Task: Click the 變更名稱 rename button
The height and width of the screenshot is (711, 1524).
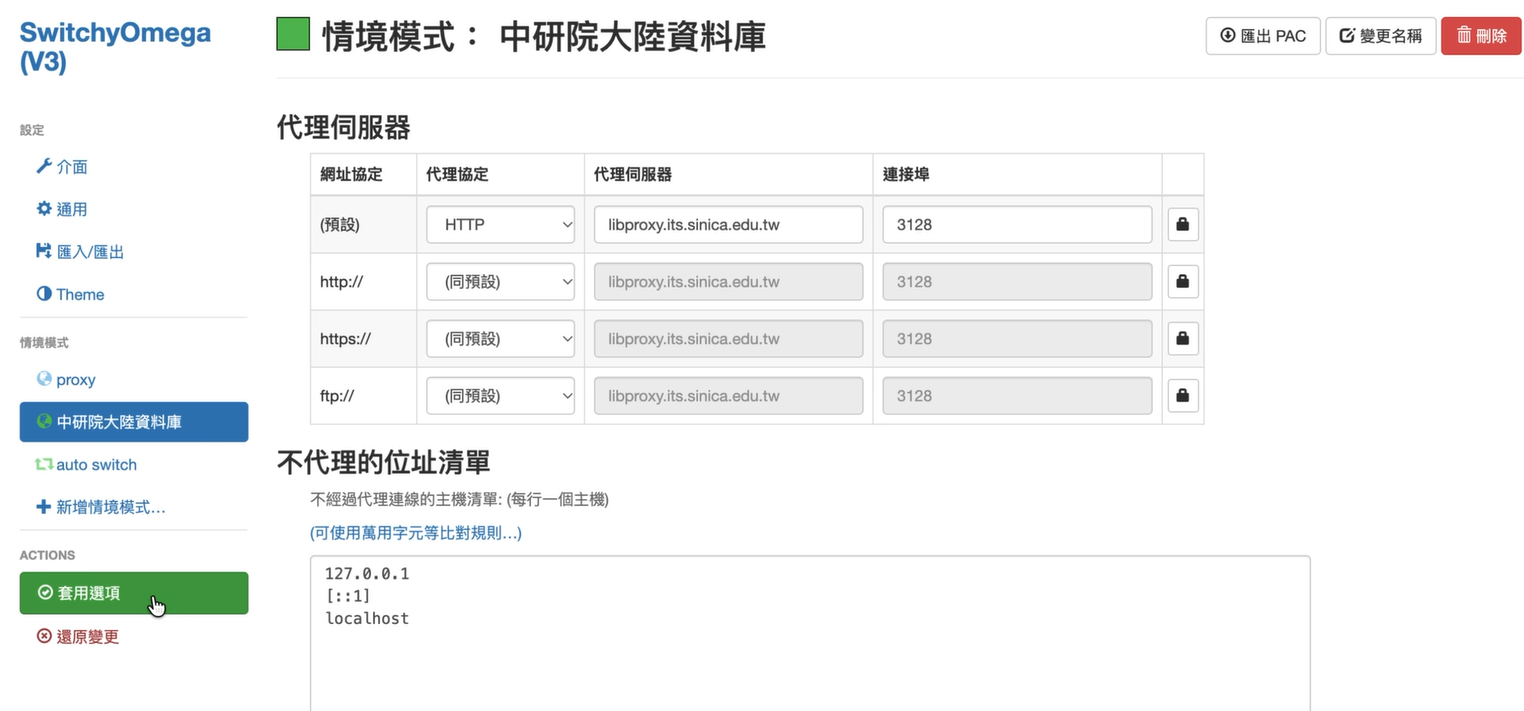Action: pos(1380,36)
